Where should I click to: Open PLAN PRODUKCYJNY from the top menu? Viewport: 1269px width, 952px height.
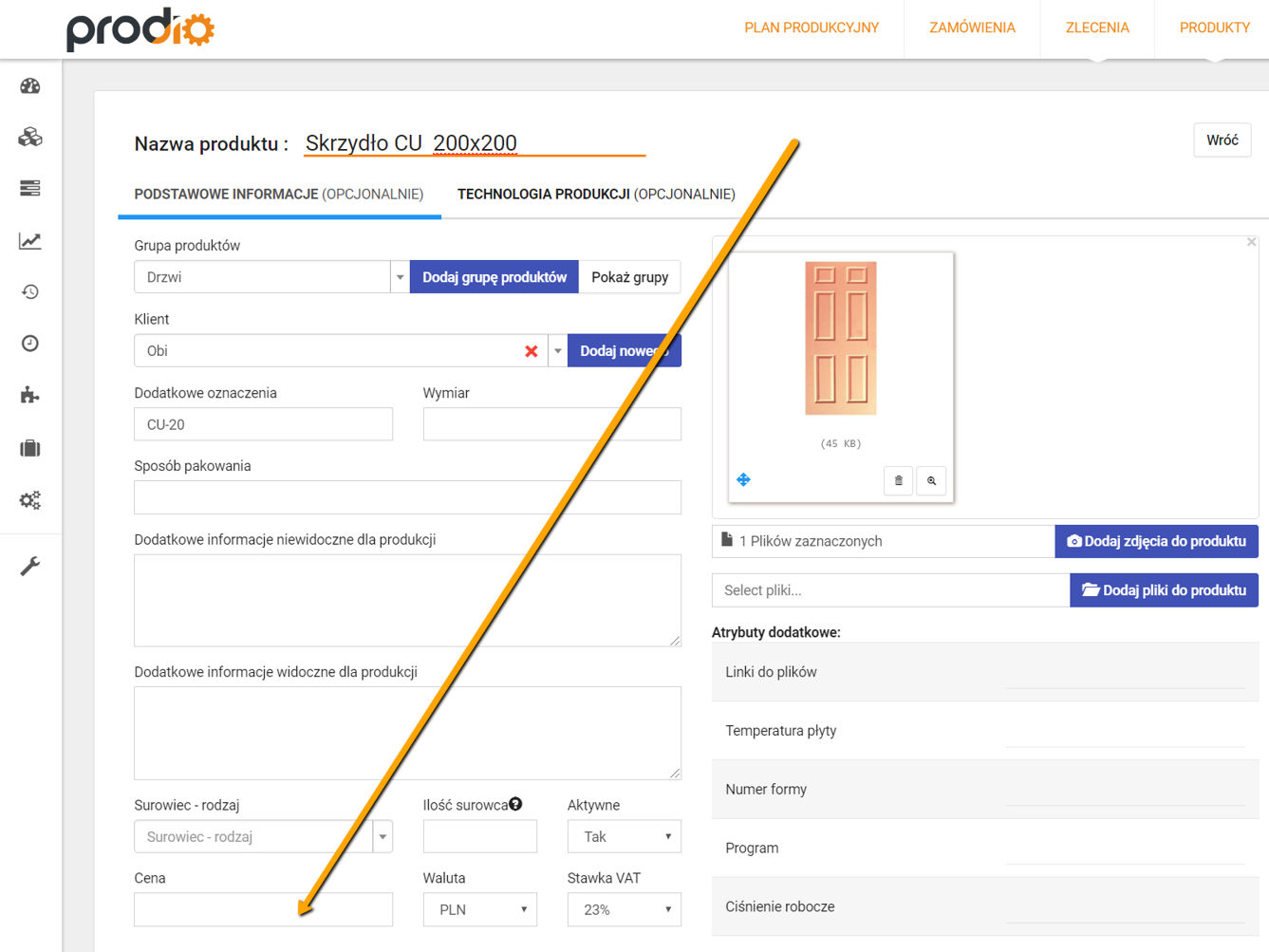812,28
